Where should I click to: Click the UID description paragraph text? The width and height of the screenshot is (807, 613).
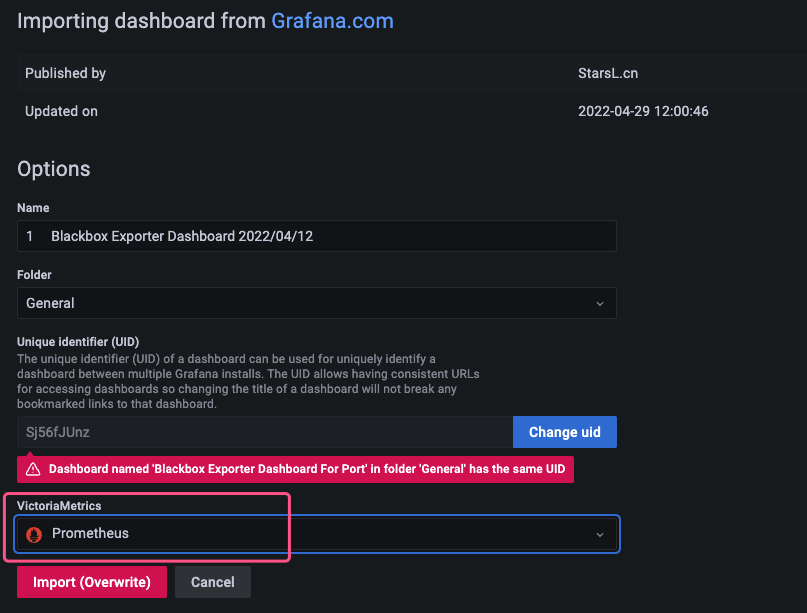coord(248,381)
